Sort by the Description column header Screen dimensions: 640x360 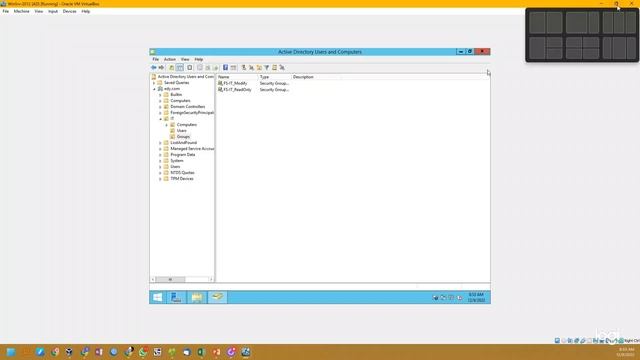[315, 77]
